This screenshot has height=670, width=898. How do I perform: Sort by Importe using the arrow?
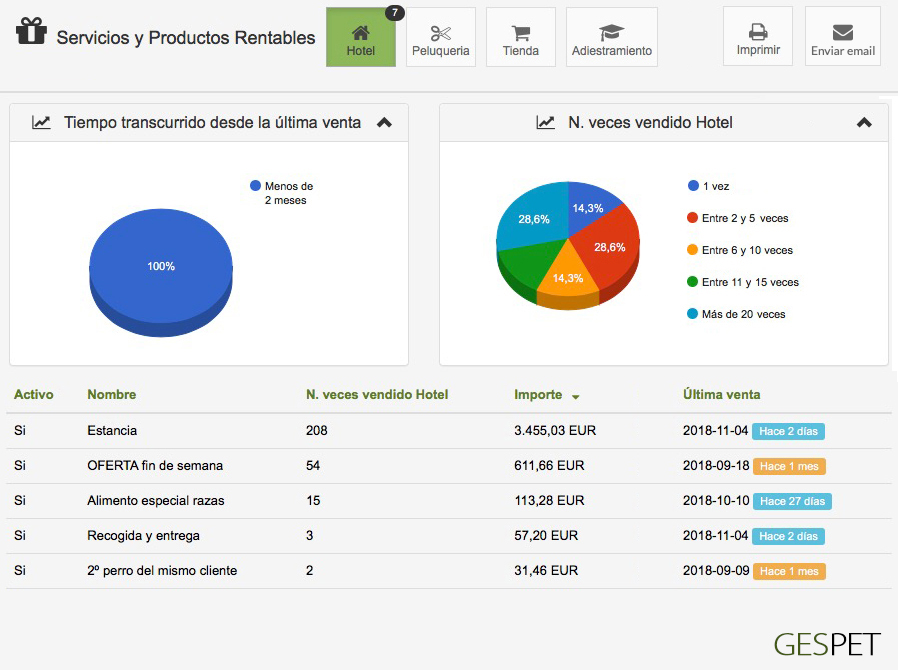click(576, 397)
